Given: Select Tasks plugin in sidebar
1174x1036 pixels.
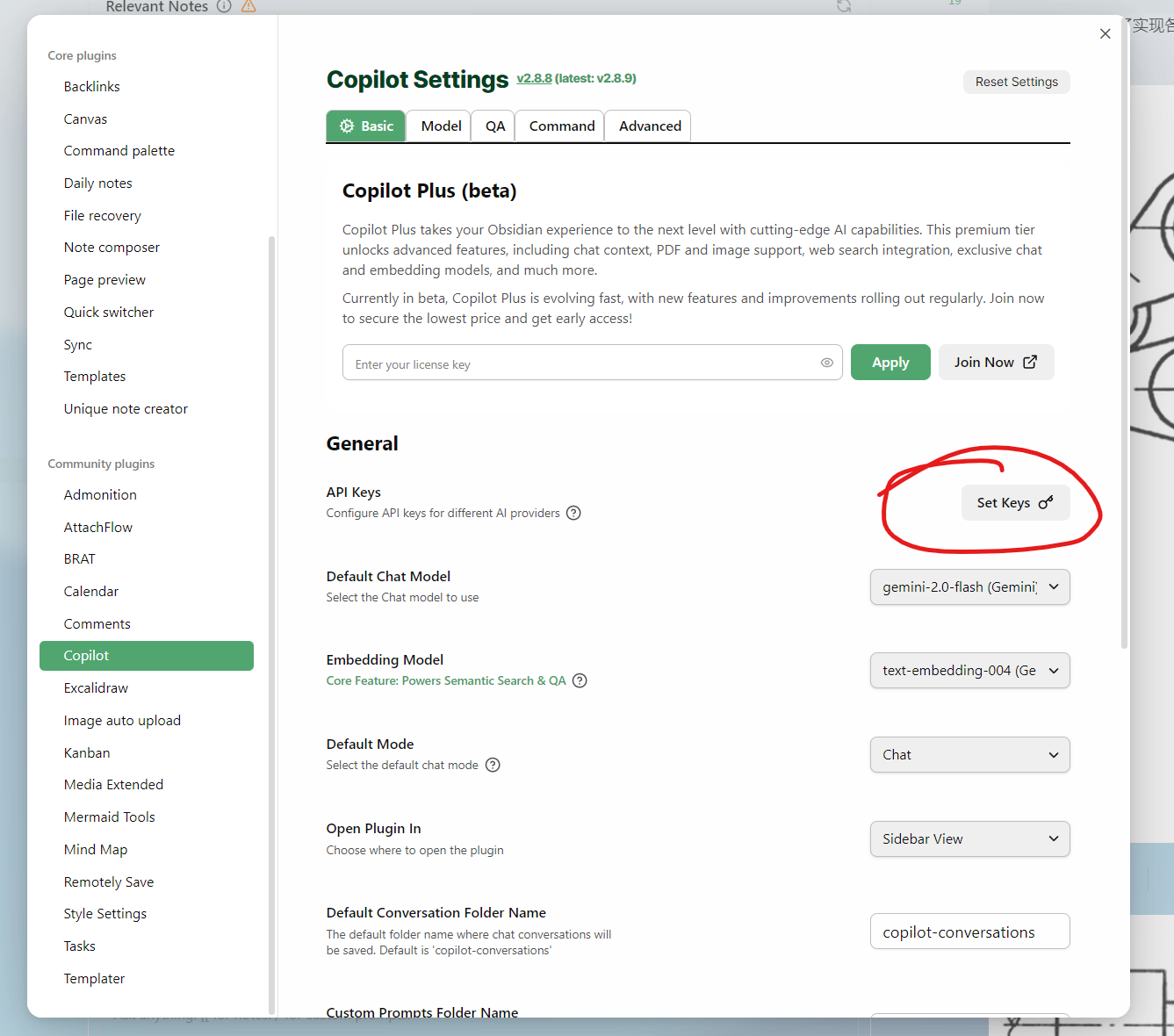Looking at the screenshot, I should [x=147, y=946].
